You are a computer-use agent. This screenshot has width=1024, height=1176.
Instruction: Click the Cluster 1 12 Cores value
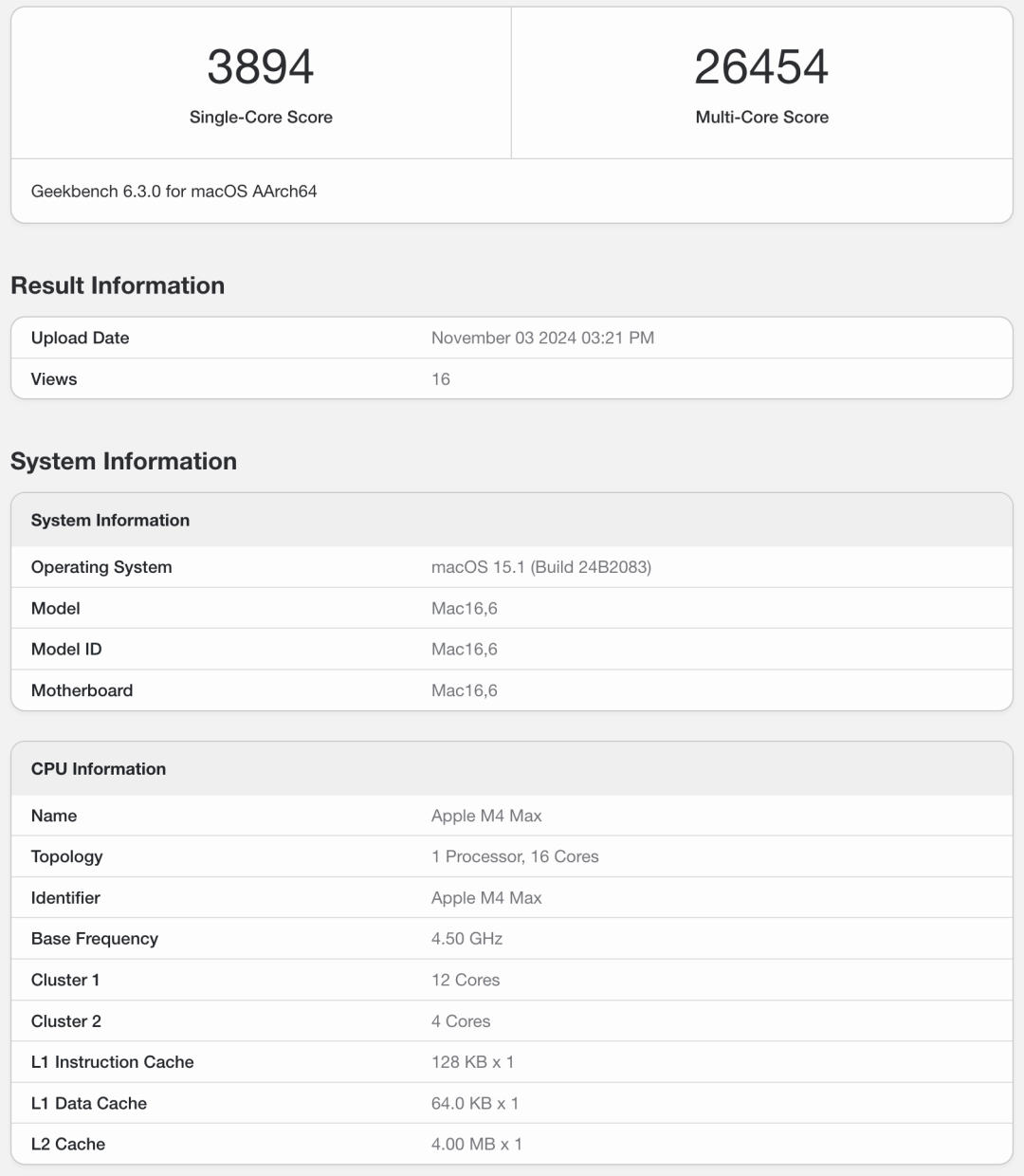466,980
